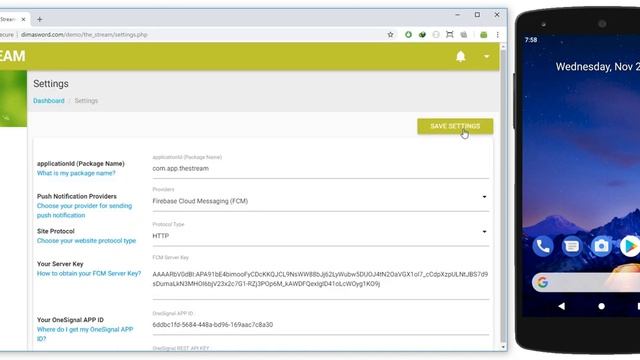Open 'How to obtain your FCM Server Key?' link
640x360 pixels.
[89, 273]
